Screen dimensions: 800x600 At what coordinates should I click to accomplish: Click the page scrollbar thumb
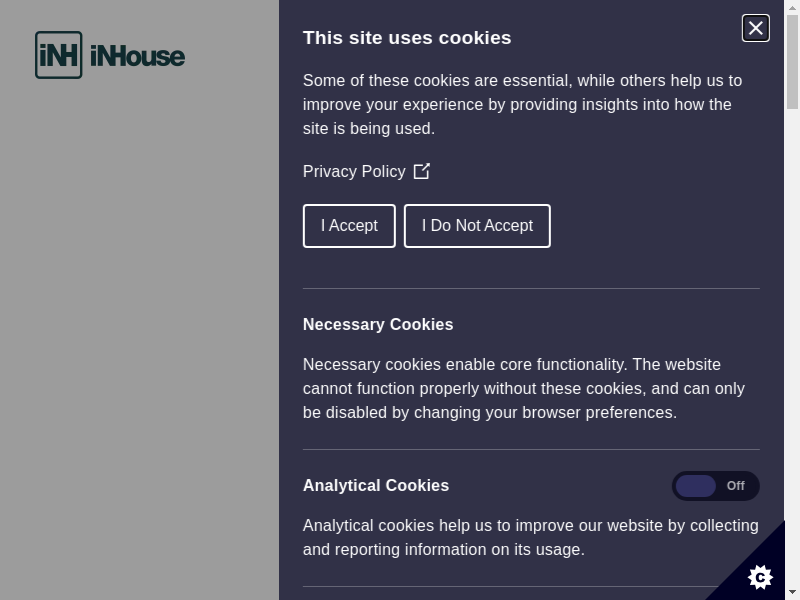792,60
